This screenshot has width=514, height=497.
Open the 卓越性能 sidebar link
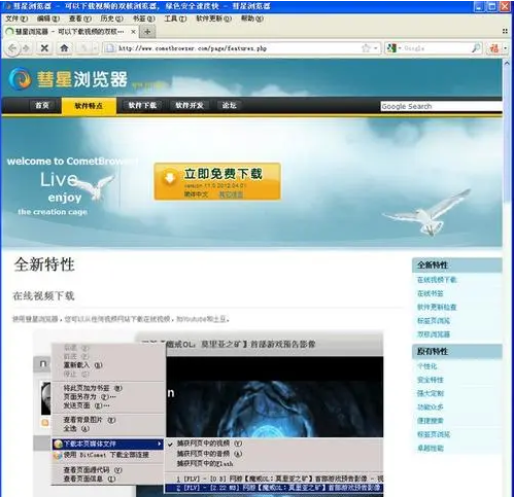coord(430,448)
